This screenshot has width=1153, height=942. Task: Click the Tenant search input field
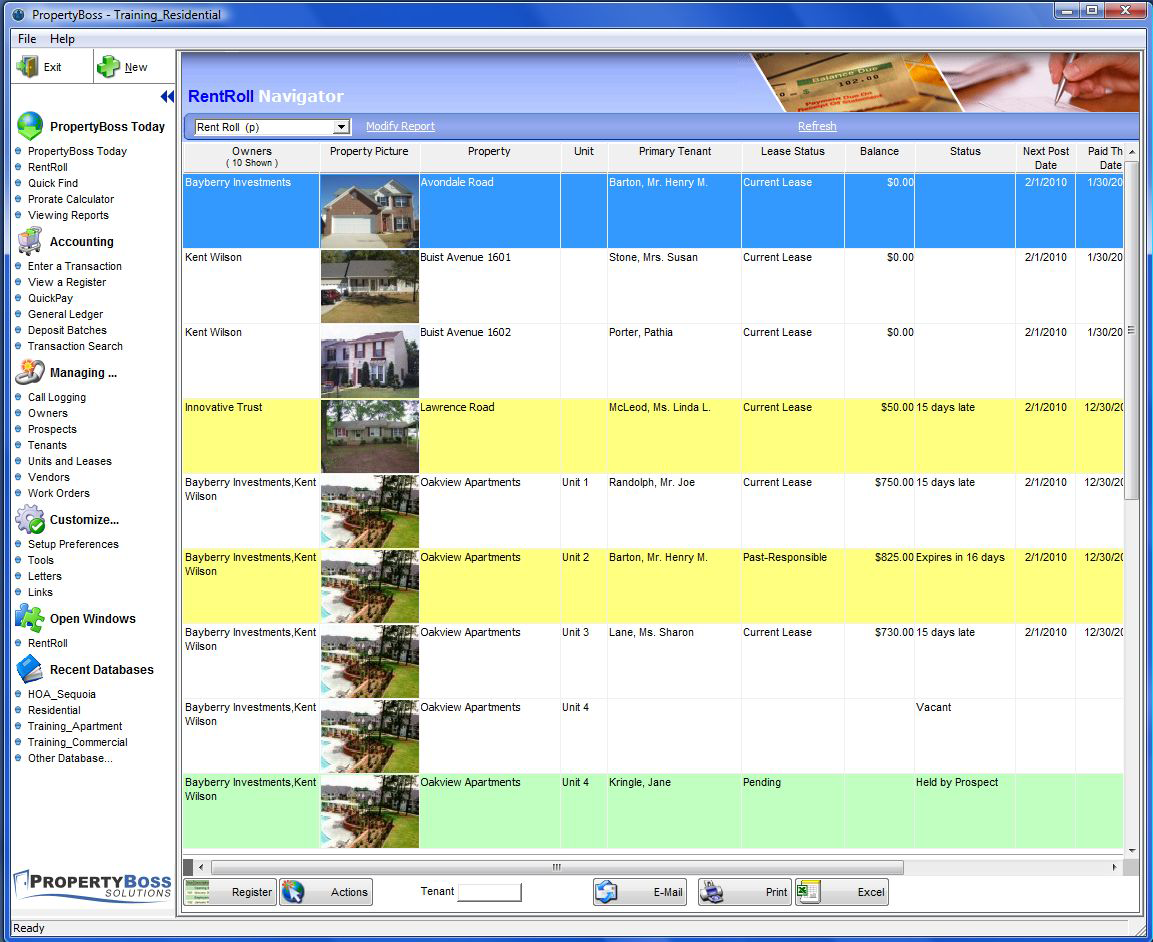tap(490, 892)
